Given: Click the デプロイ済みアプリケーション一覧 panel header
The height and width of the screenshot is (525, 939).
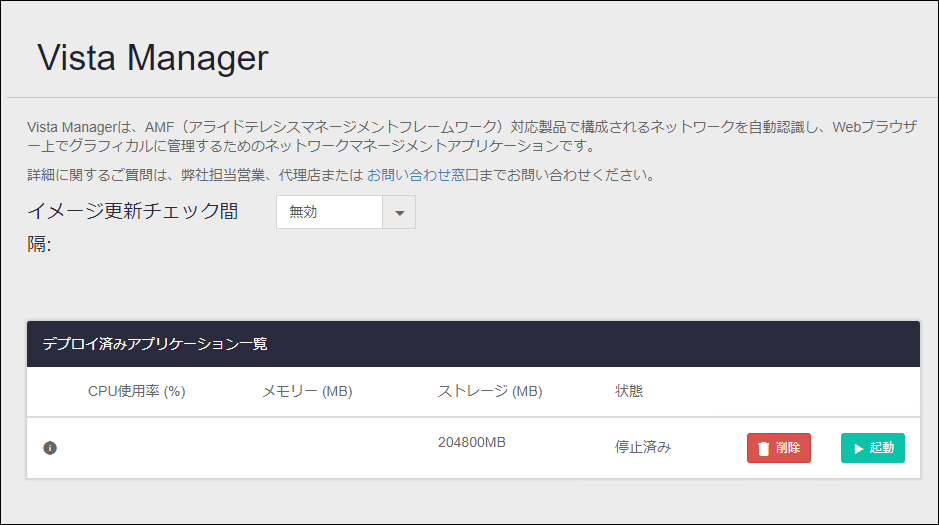Looking at the screenshot, I should click(x=473, y=344).
